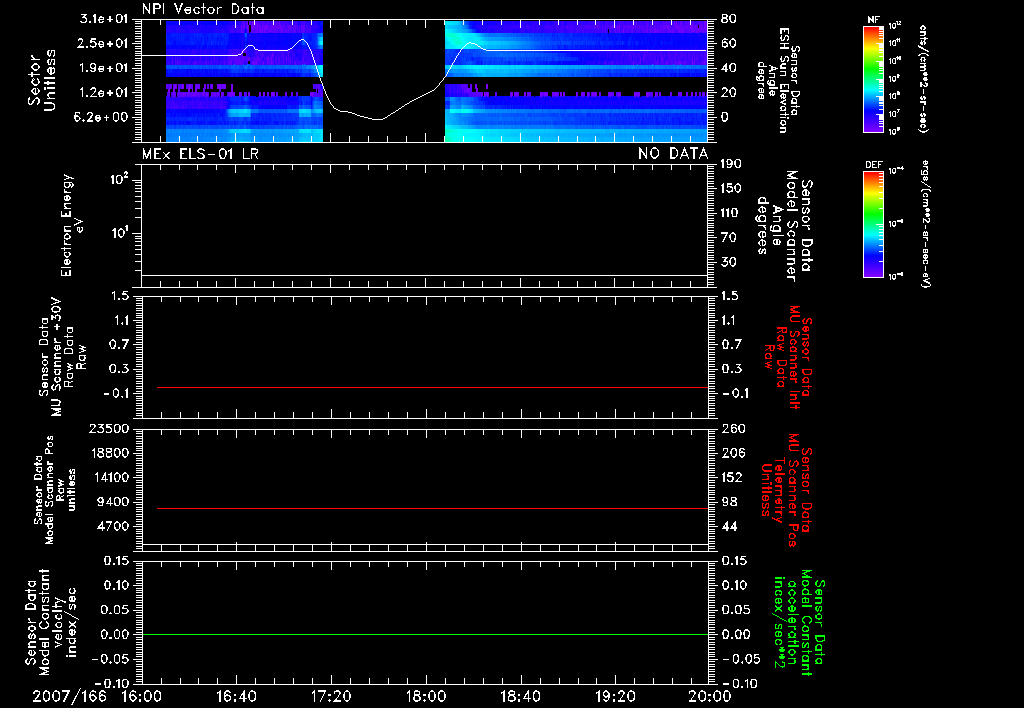The image size is (1024, 708).
Task: Click the 18:40 time axis label
Action: click(x=520, y=696)
